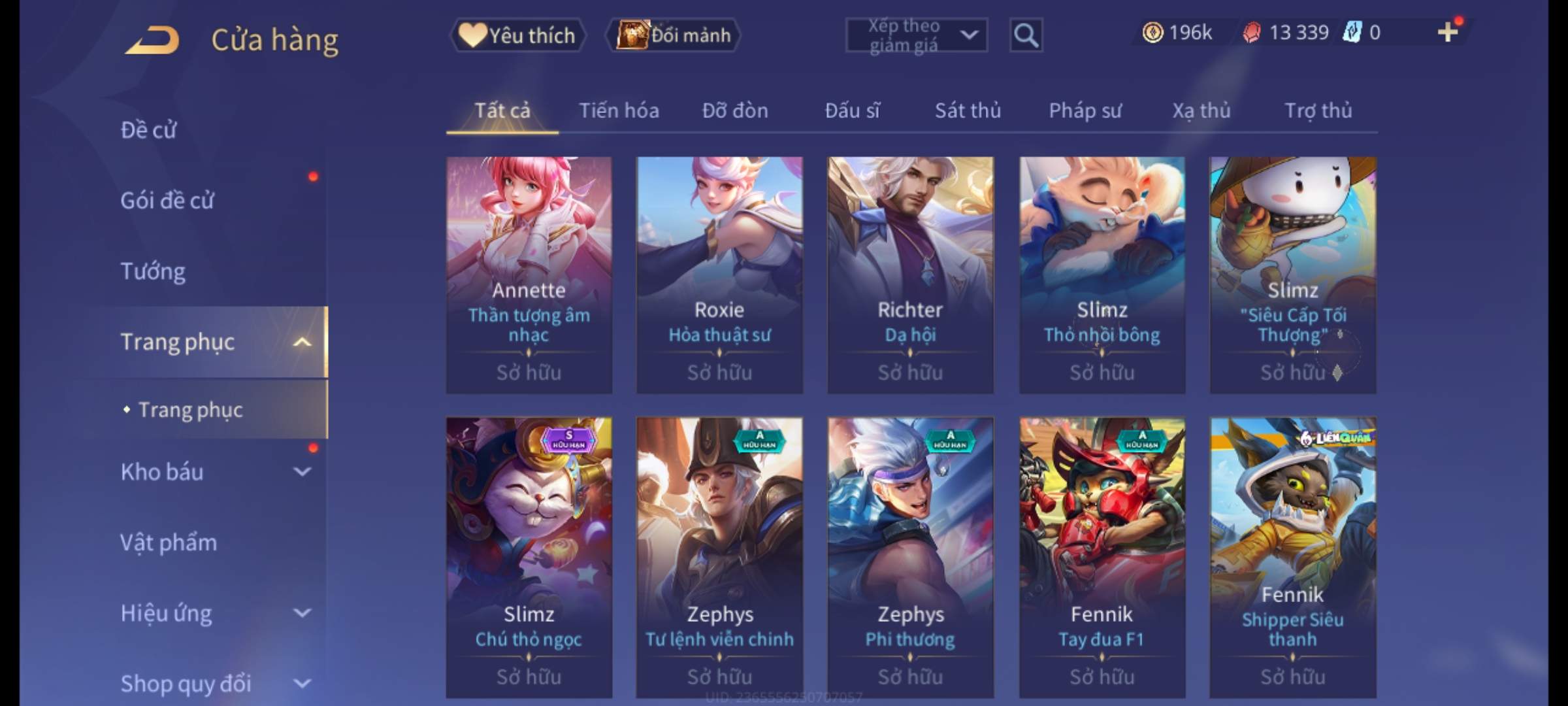
Task: Open Đổi mảnh fragment exchange chest icon
Action: point(673,35)
